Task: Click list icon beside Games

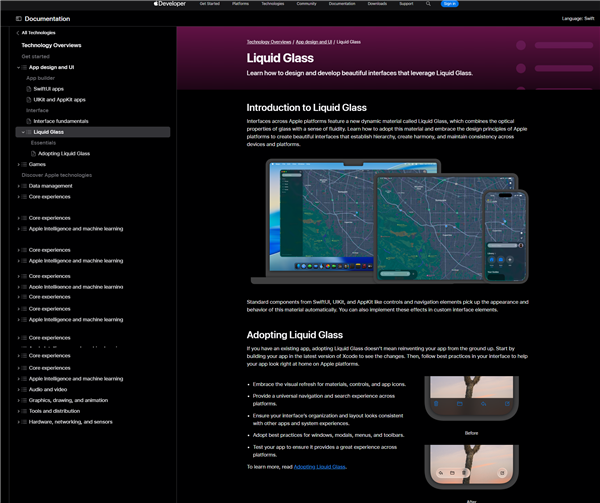Action: (x=24, y=164)
